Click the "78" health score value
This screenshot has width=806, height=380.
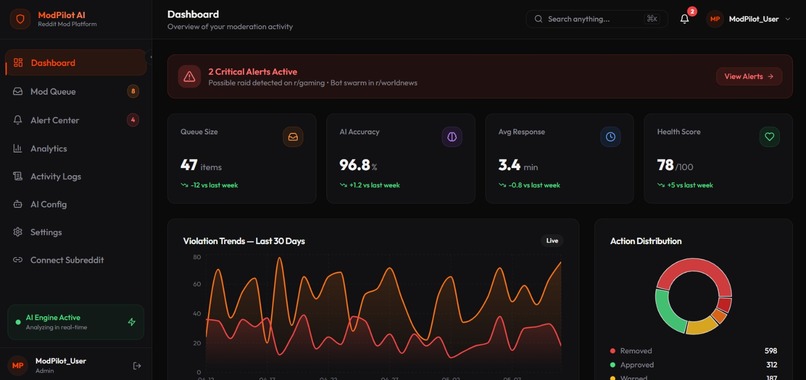point(665,165)
